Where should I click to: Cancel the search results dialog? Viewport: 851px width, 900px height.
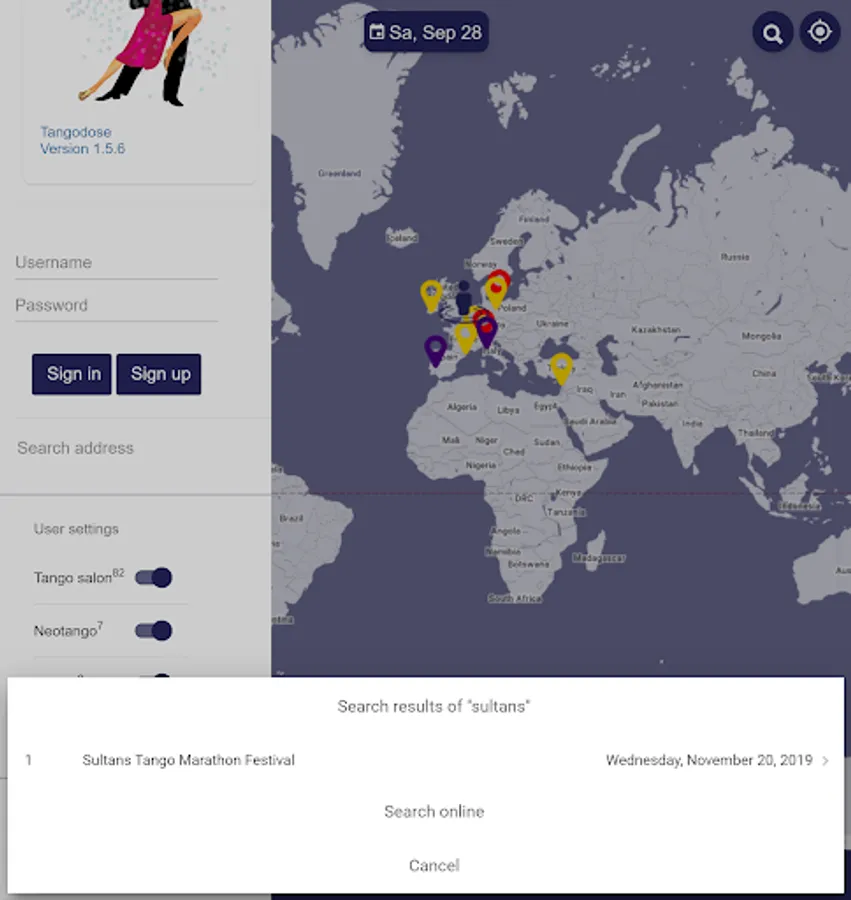click(434, 866)
